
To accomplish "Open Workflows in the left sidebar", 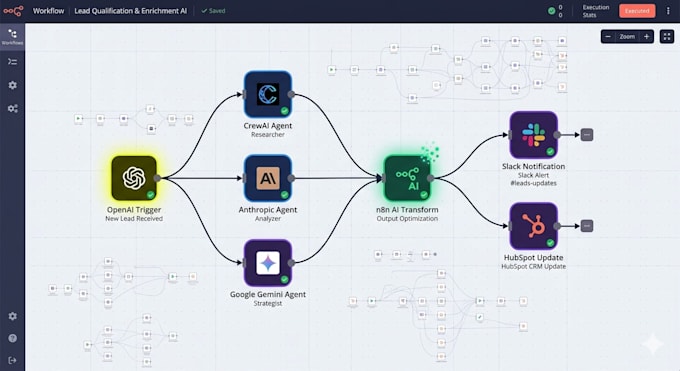I will (x=12, y=37).
